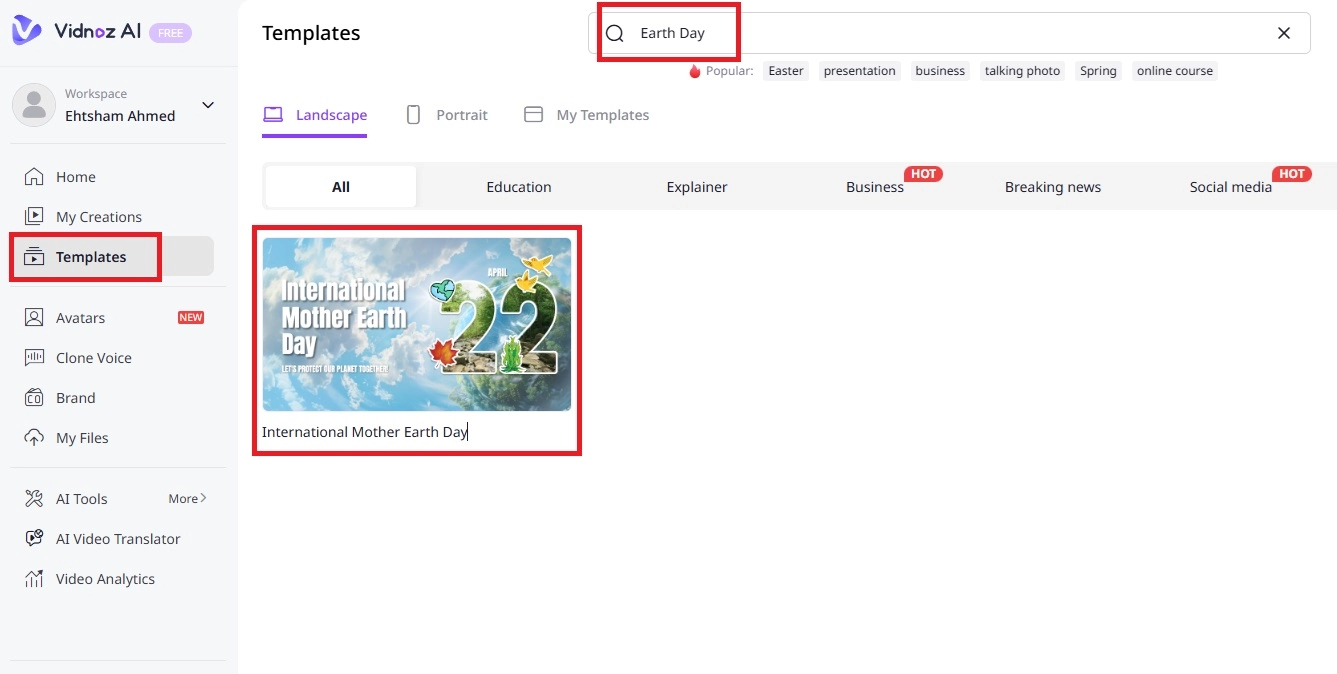Select the AI Video Translator icon
Viewport: 1337px width, 674px height.
pos(35,538)
